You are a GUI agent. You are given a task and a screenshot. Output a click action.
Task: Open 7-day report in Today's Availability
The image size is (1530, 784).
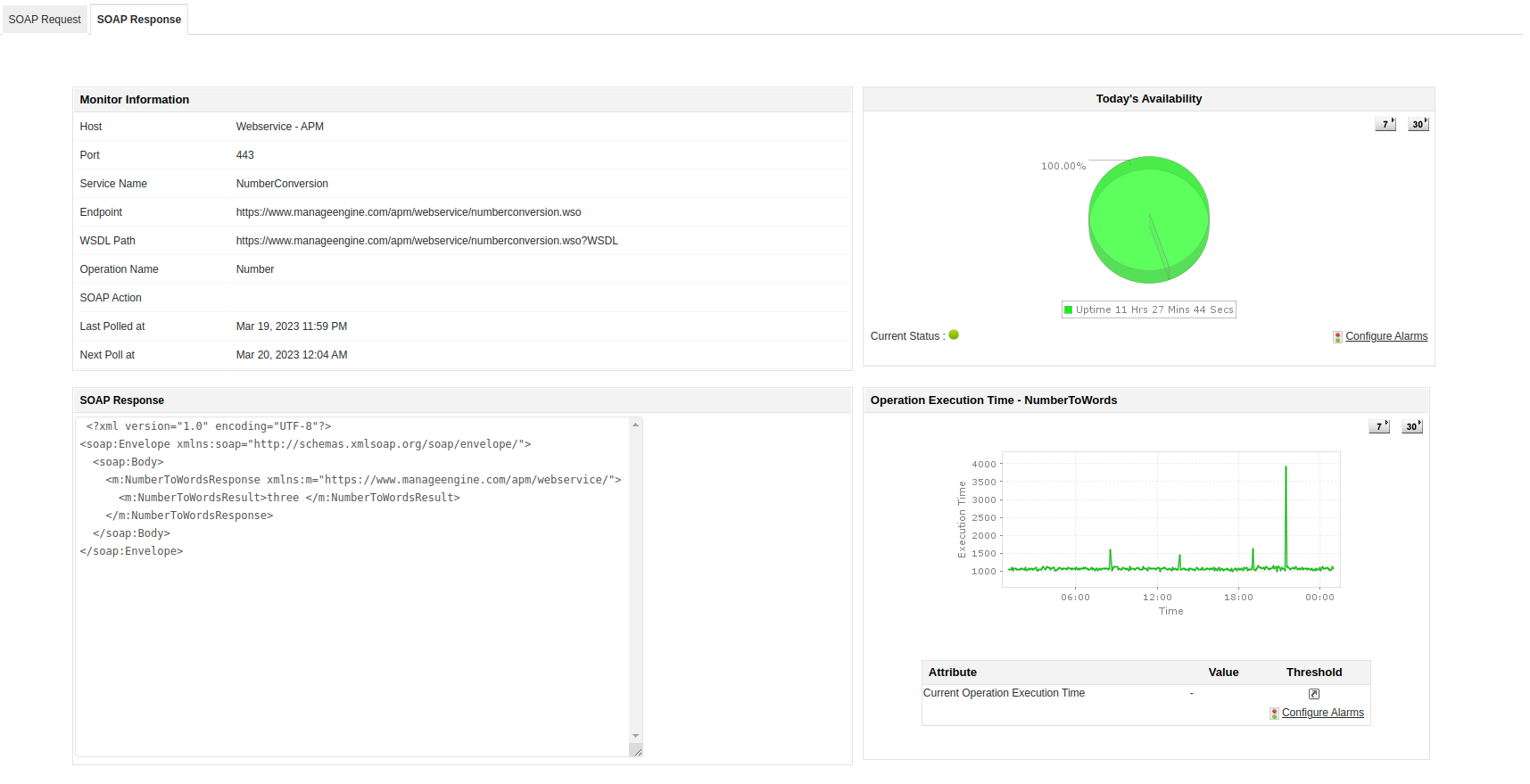tap(1385, 124)
